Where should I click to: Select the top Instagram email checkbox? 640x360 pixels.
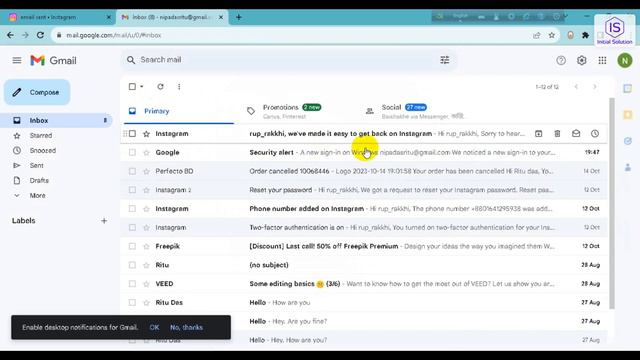coord(132,133)
